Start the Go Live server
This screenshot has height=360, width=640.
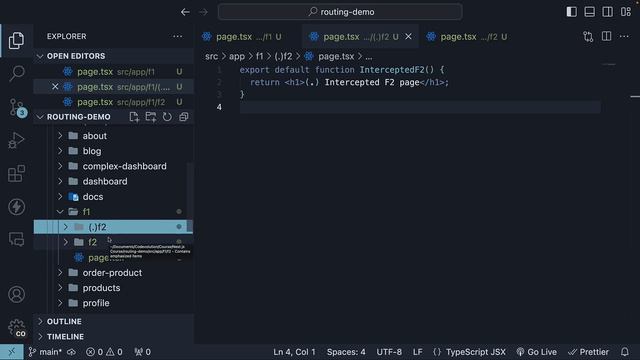coord(537,352)
